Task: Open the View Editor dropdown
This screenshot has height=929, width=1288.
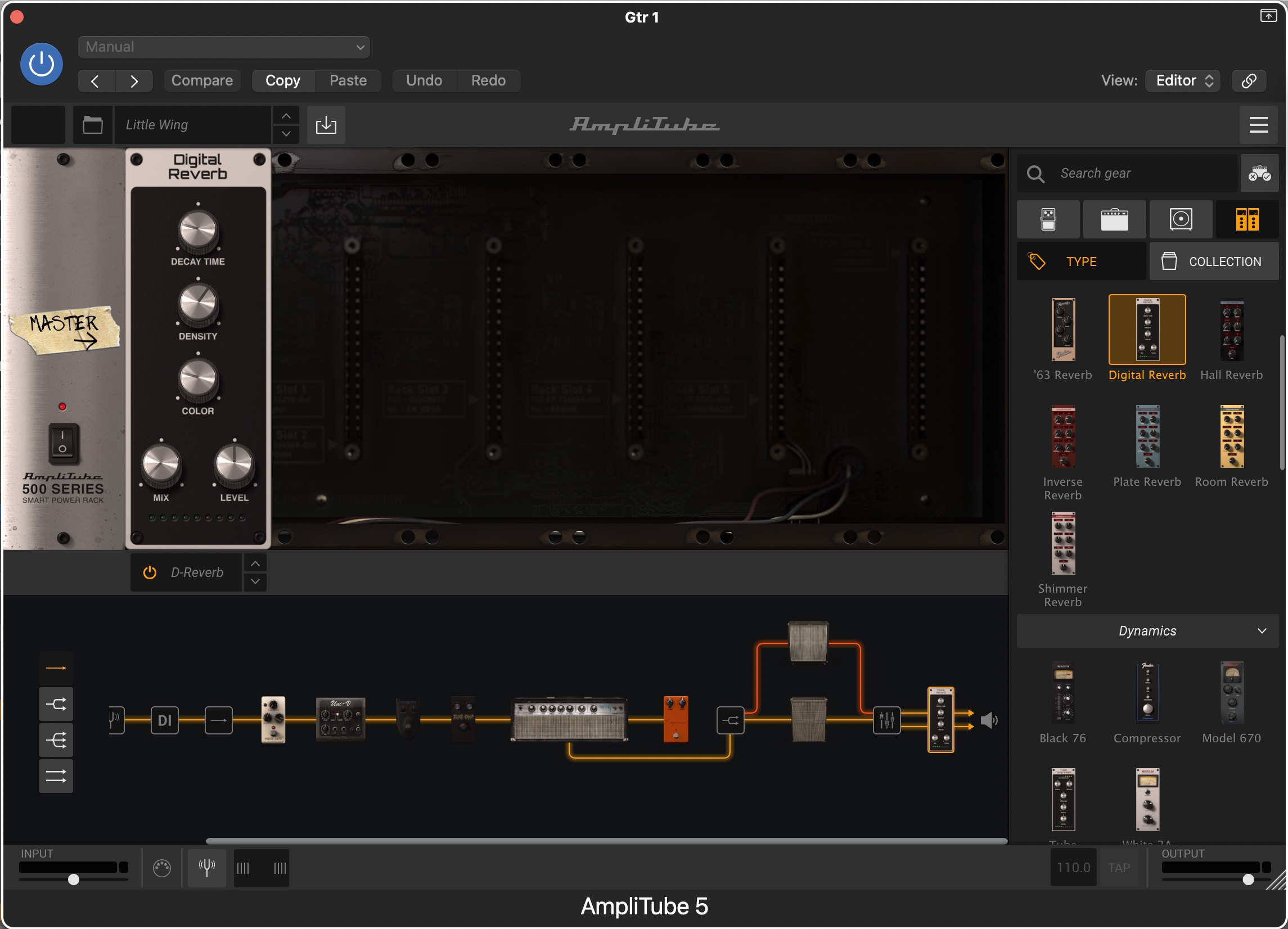Action: 1183,80
